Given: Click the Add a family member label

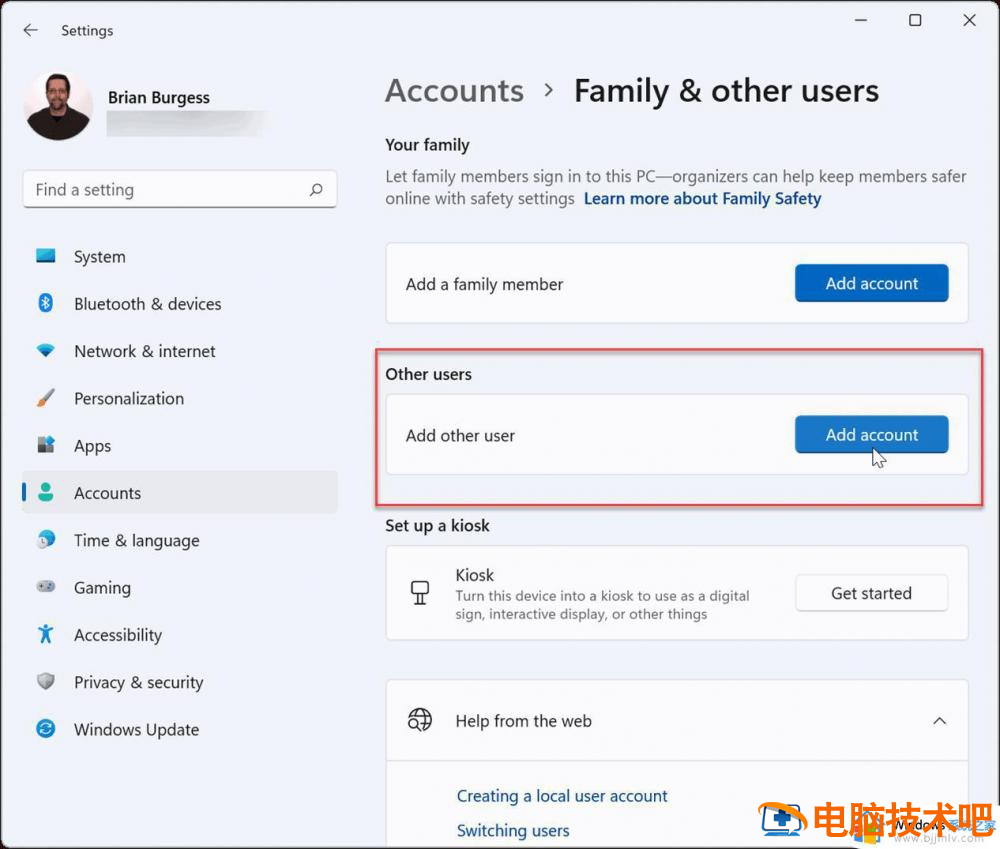Looking at the screenshot, I should click(485, 284).
